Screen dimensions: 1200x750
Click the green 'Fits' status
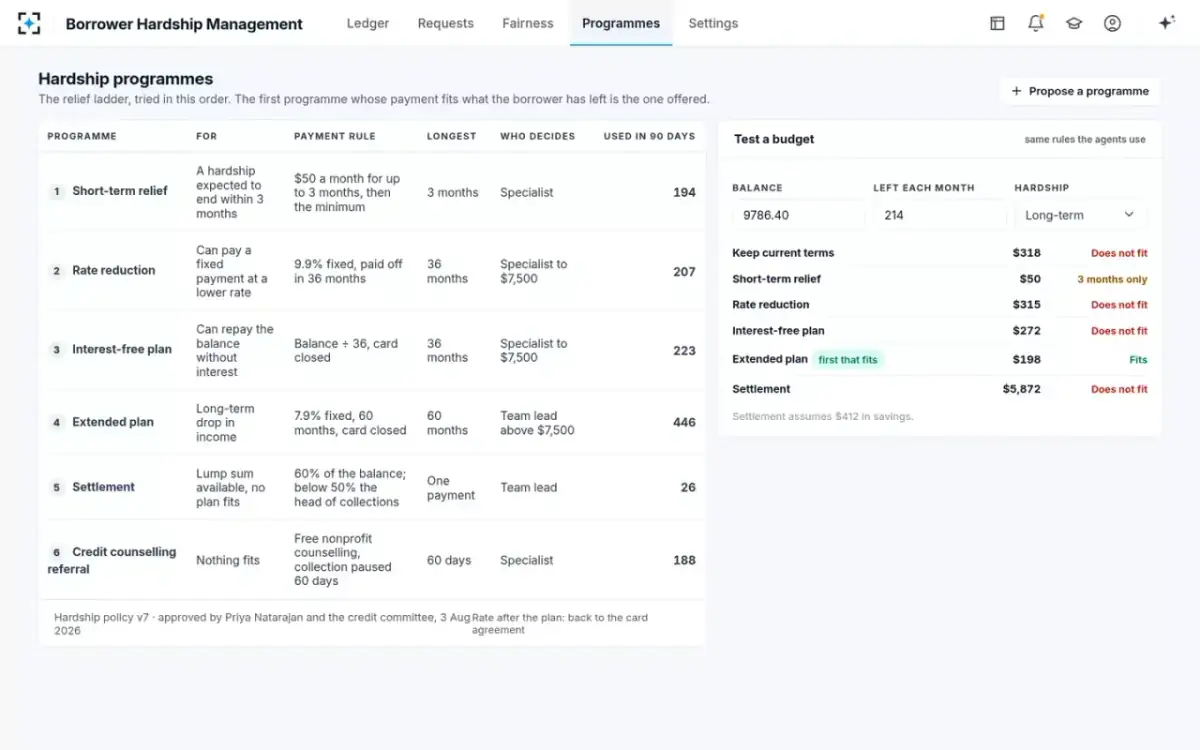coord(1138,359)
